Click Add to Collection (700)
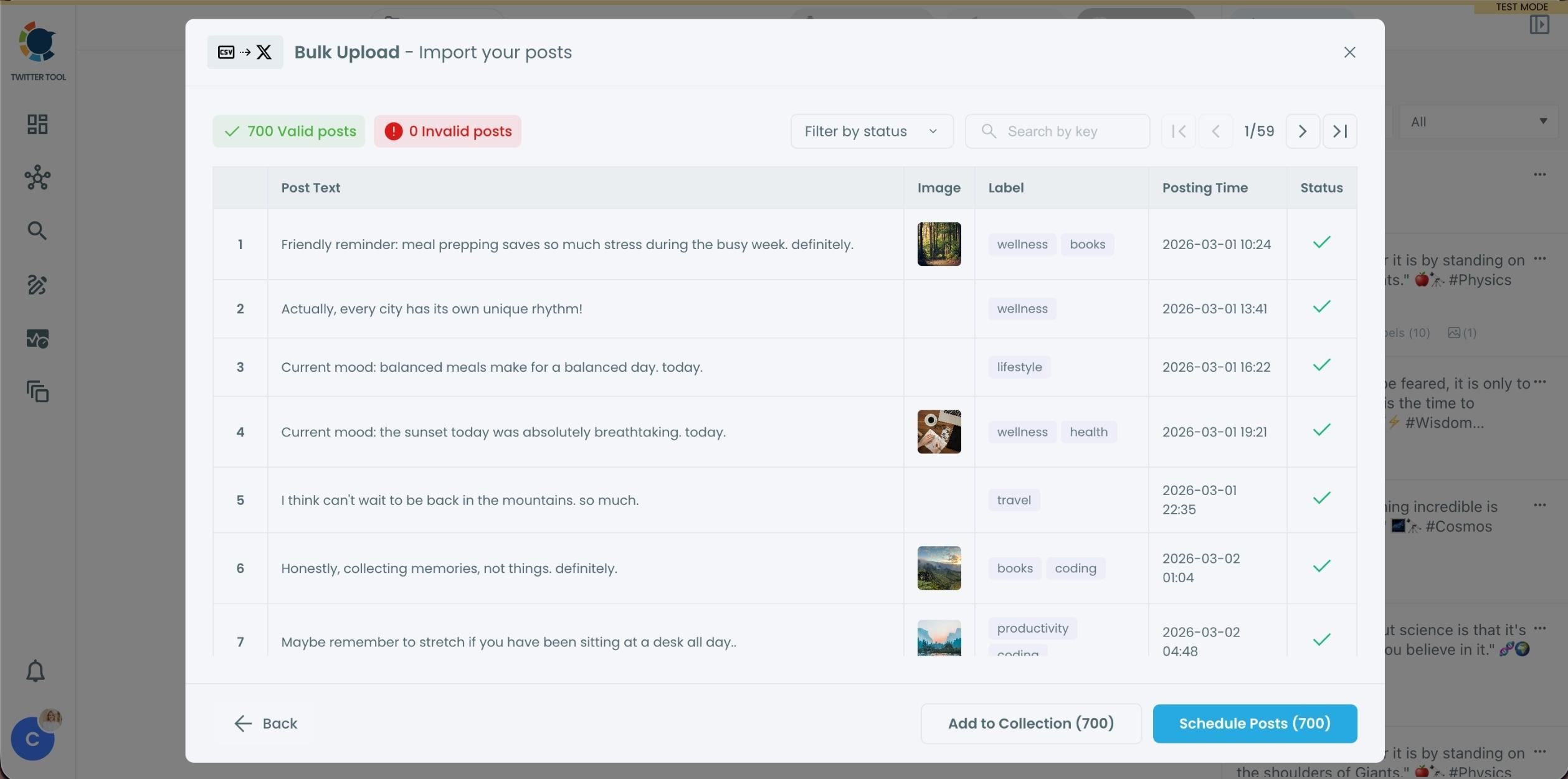1568x779 pixels. point(1030,723)
